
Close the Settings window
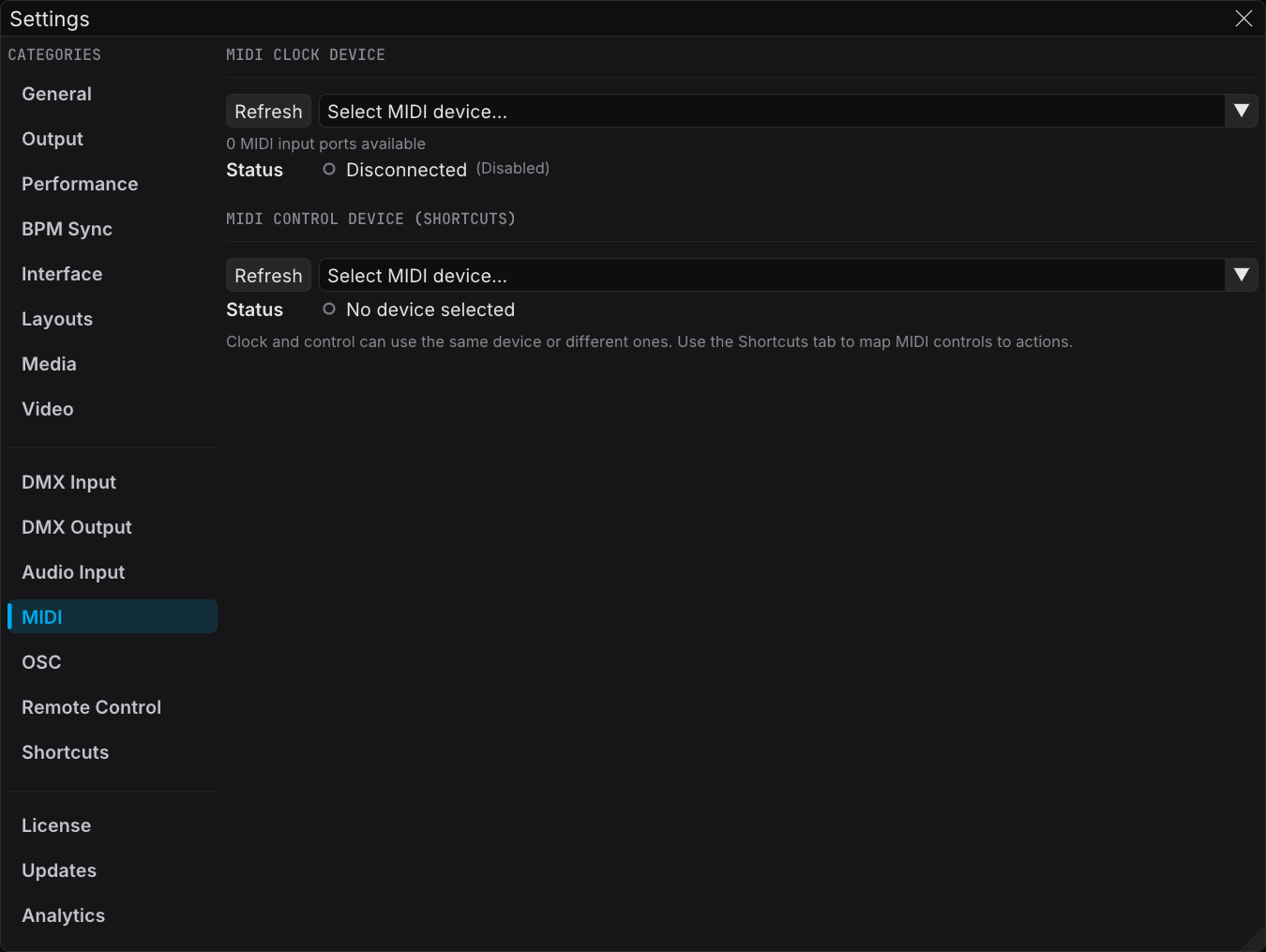pyautogui.click(x=1243, y=19)
